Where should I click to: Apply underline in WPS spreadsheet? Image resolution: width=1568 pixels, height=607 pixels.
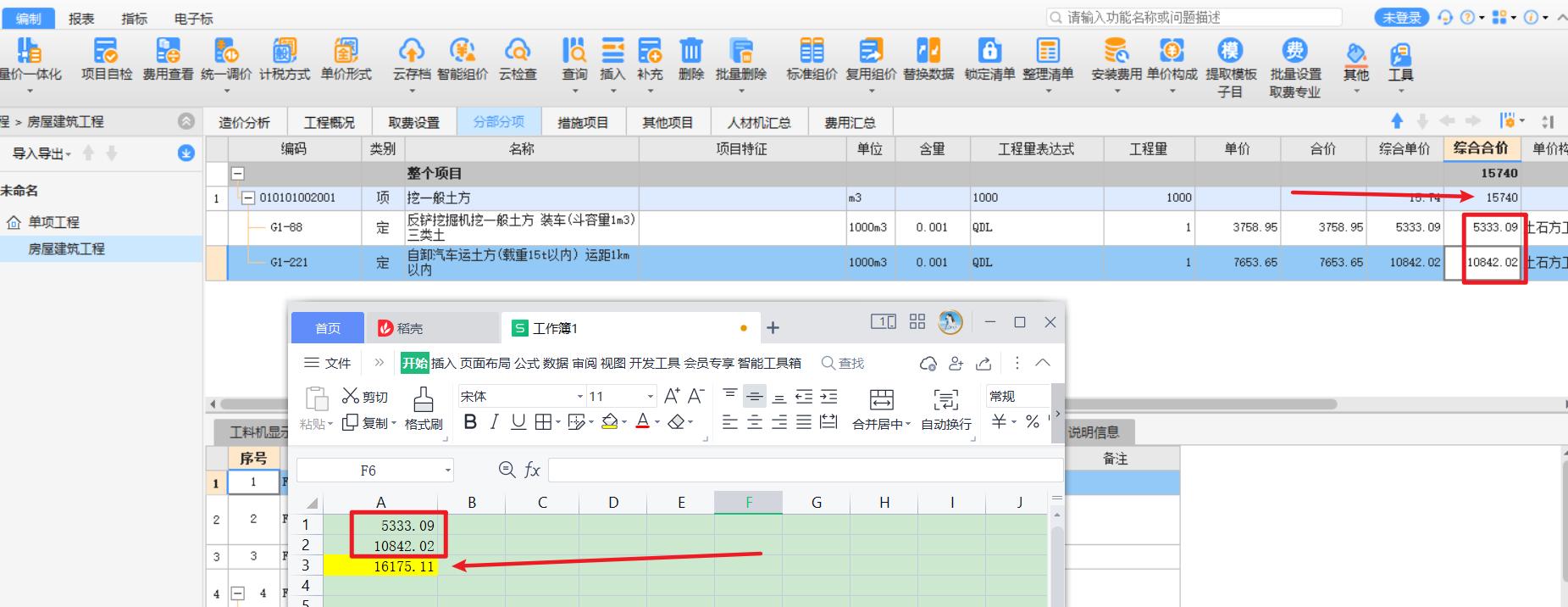(x=518, y=422)
